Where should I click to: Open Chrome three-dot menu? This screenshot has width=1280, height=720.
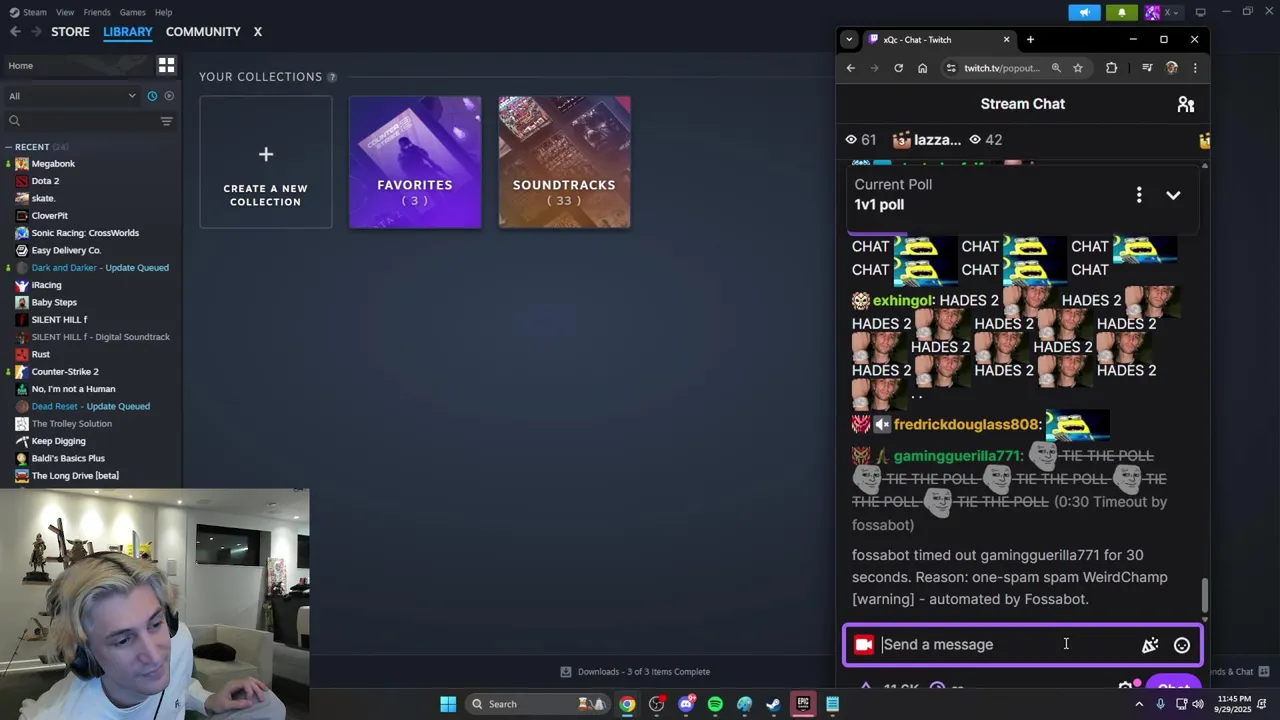(x=1195, y=68)
